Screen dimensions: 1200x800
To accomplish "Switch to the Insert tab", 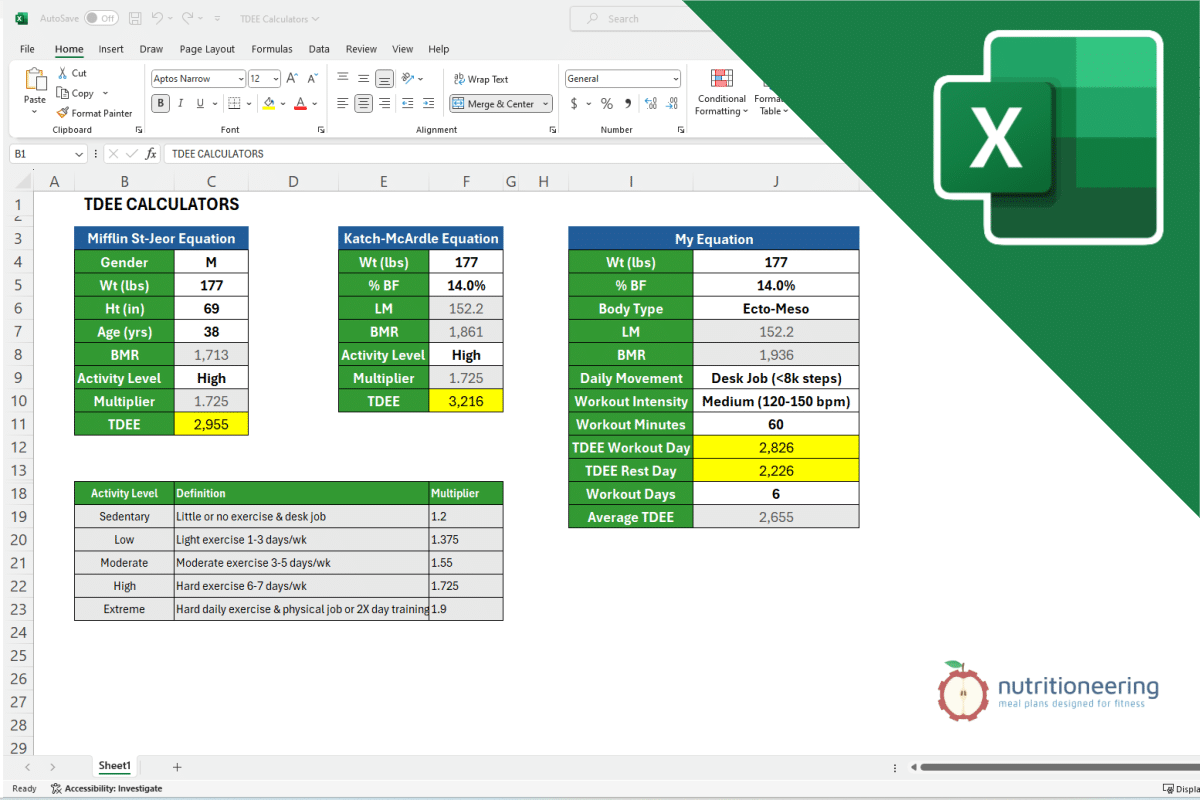I will (111, 49).
